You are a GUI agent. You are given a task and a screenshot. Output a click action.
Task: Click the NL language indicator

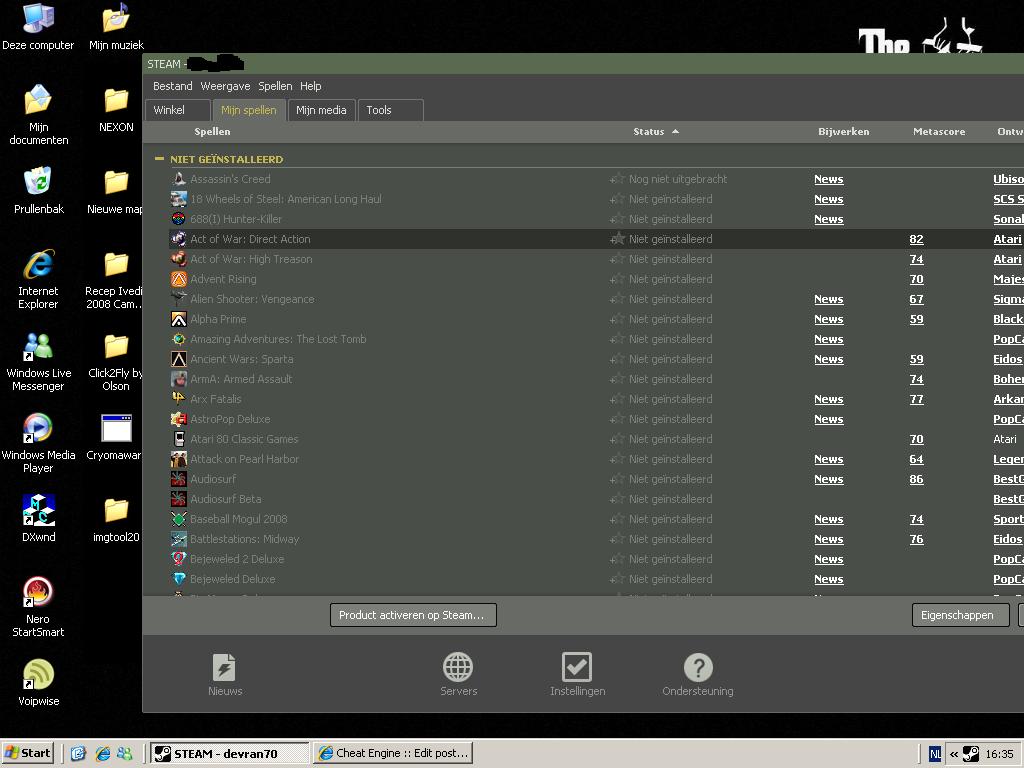click(935, 754)
